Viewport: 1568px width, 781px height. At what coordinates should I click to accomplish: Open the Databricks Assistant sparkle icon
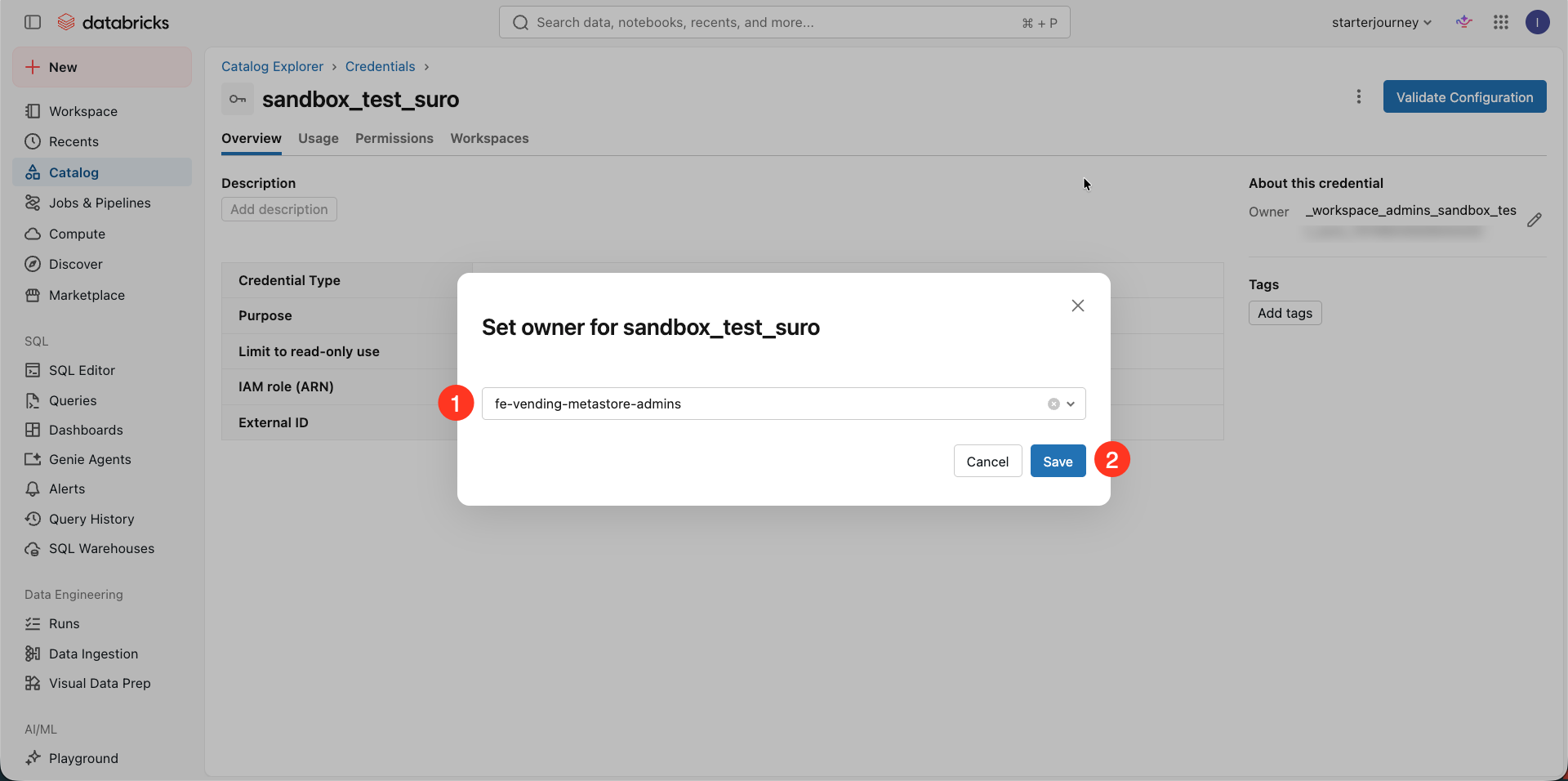pyautogui.click(x=1464, y=22)
